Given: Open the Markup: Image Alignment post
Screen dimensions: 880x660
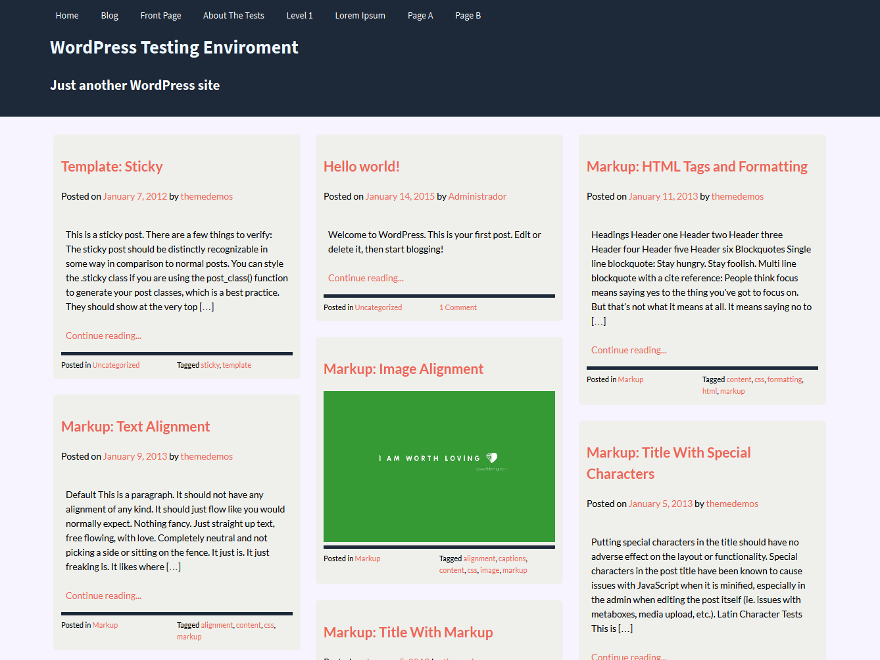Looking at the screenshot, I should (403, 369).
